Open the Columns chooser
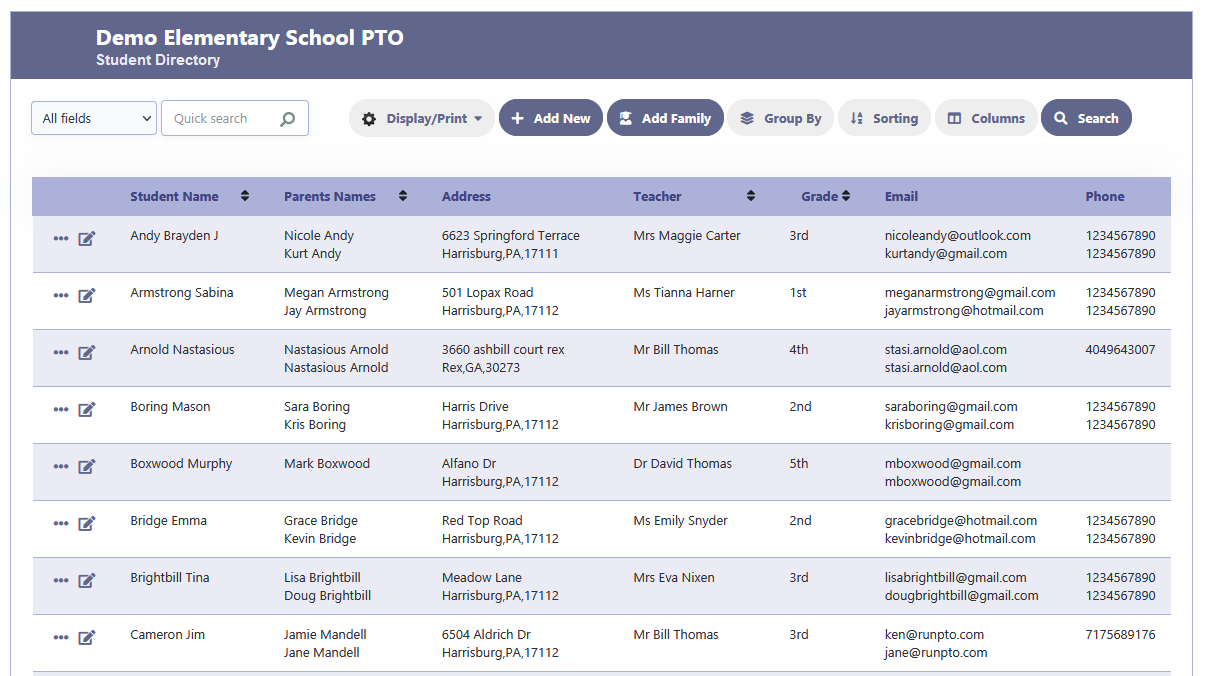The width and height of the screenshot is (1228, 676). pos(986,118)
